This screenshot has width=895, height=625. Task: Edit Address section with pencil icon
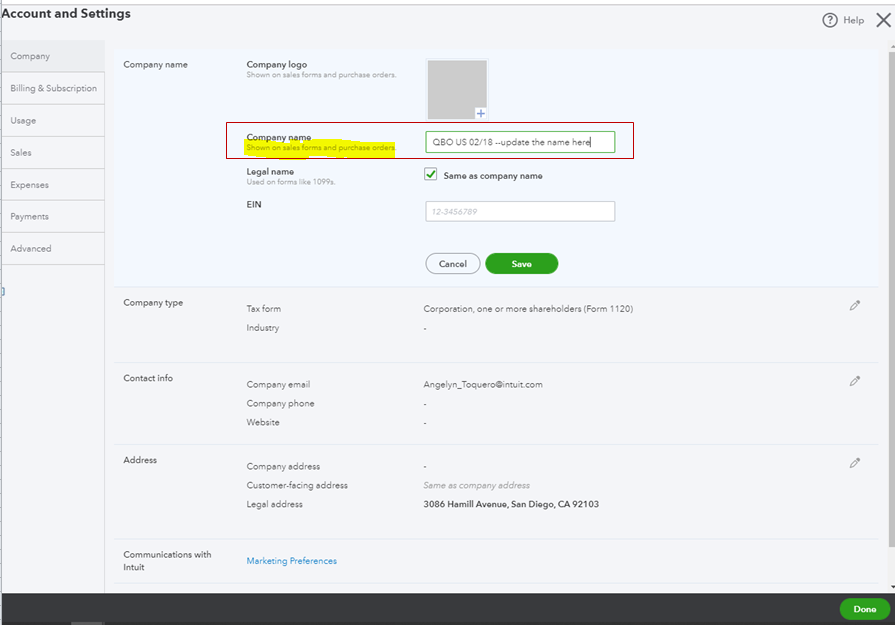tap(854, 463)
